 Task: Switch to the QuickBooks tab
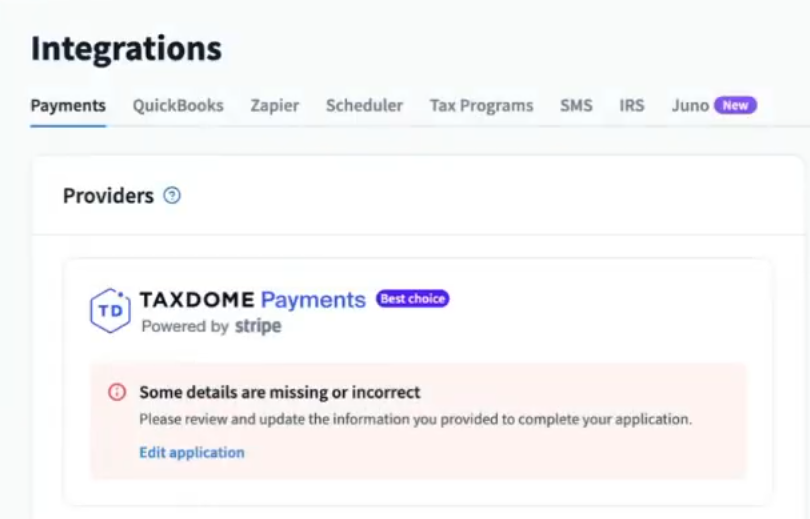(x=178, y=105)
